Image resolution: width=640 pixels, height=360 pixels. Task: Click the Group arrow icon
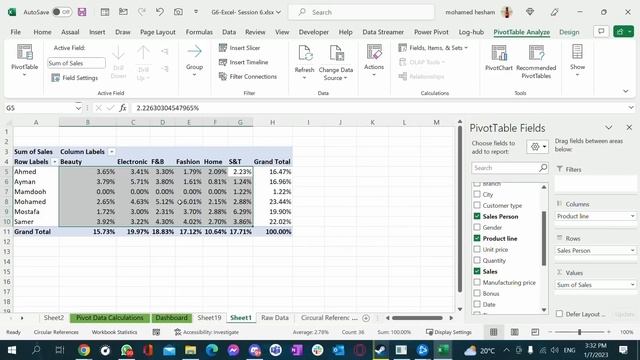[x=194, y=52]
